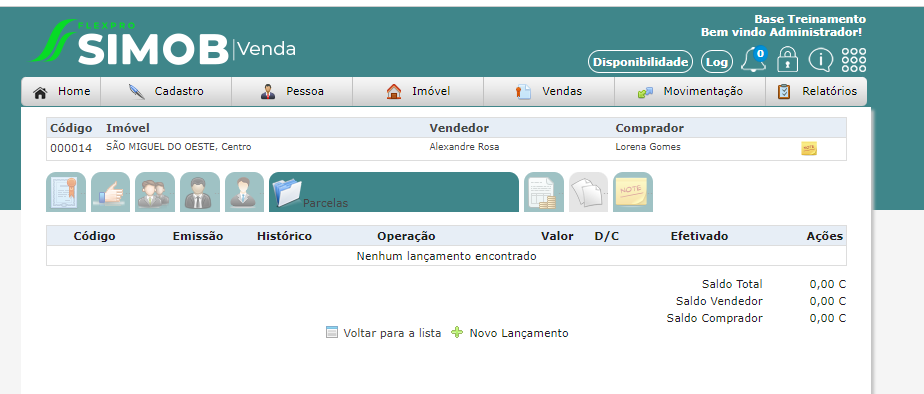This screenshot has height=394, width=924.
Task: Click the small note icon in sale row
Action: (809, 148)
